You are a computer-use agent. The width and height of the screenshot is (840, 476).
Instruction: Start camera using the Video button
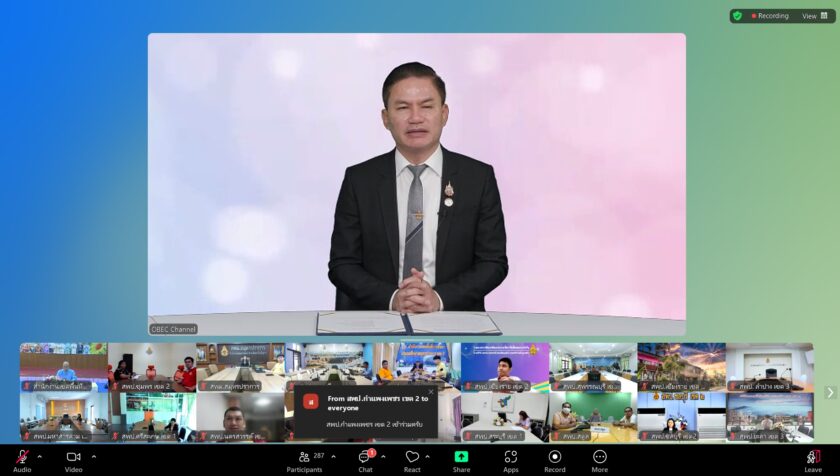[73, 458]
